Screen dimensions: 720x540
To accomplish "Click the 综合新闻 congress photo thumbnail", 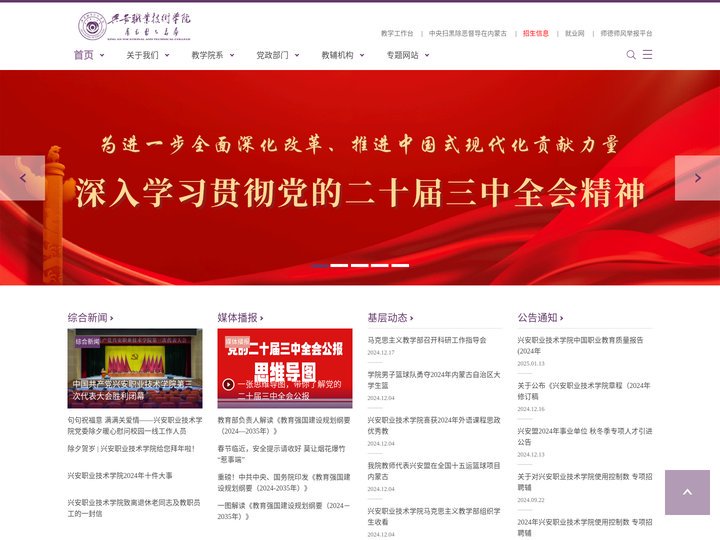I will click(135, 368).
